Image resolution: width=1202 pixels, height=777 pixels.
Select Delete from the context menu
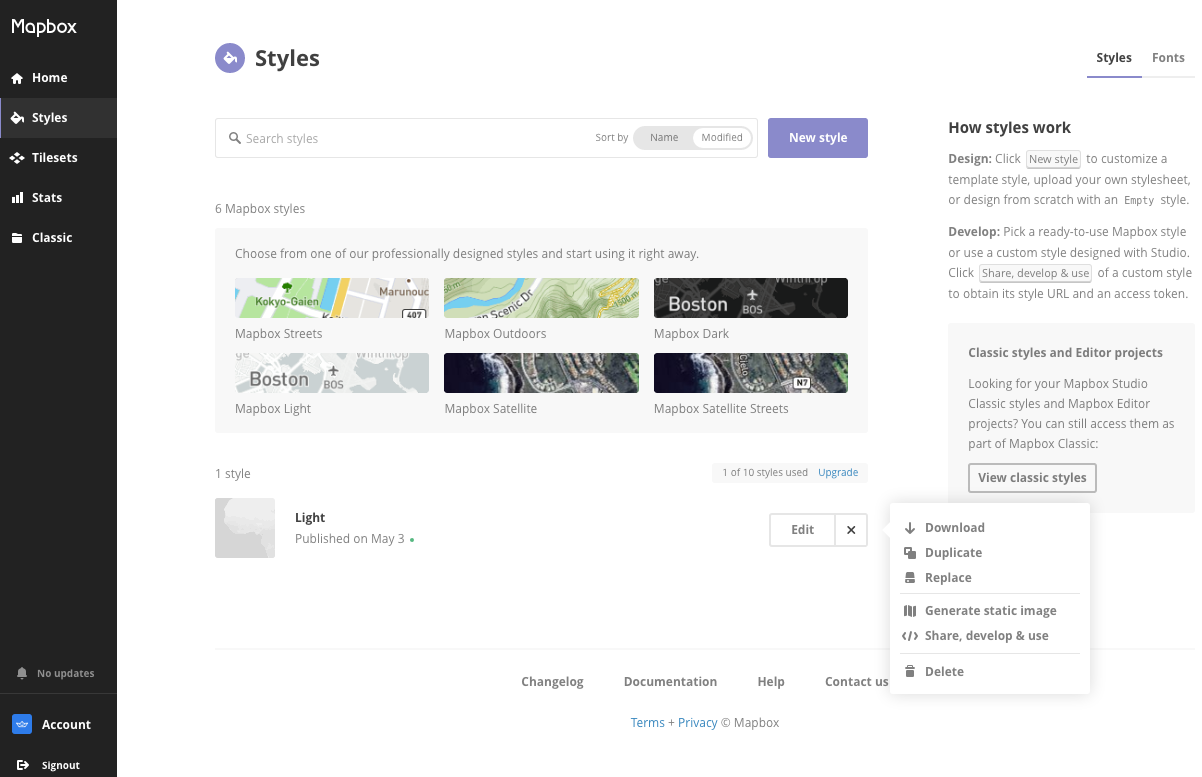click(944, 671)
